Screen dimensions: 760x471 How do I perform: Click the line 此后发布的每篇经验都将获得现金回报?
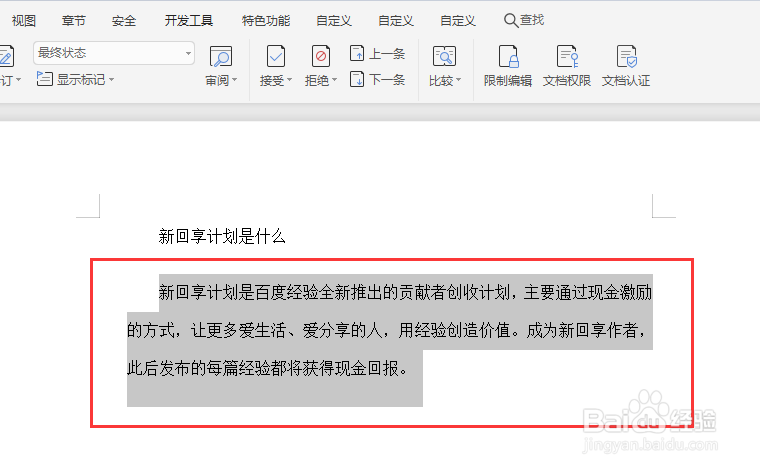click(x=267, y=368)
